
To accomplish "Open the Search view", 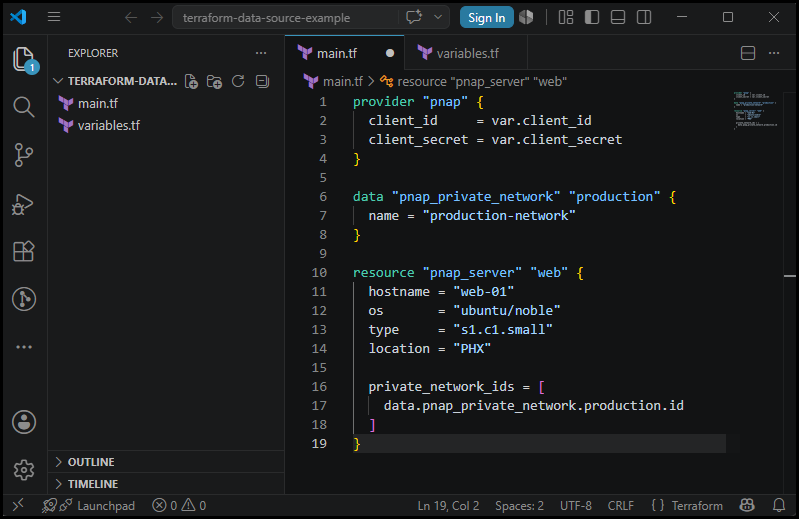I will point(23,107).
